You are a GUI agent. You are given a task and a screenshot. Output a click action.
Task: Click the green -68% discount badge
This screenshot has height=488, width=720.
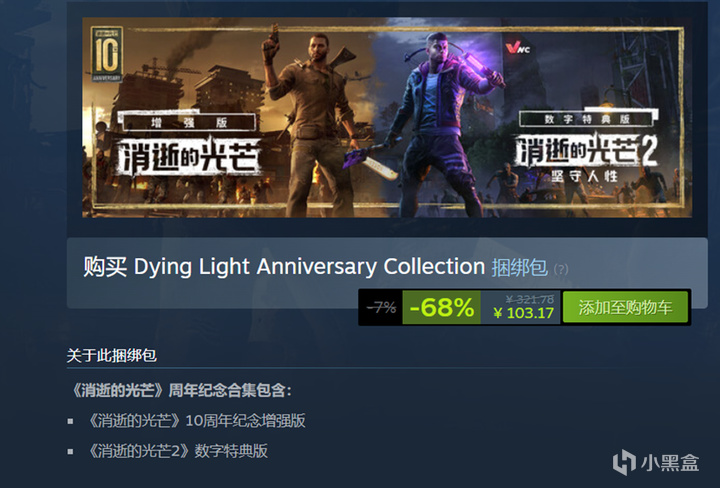click(441, 307)
